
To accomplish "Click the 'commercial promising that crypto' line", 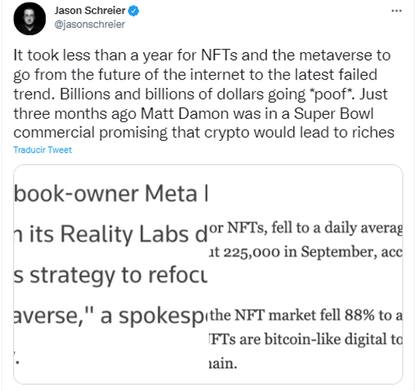I will point(204,133).
